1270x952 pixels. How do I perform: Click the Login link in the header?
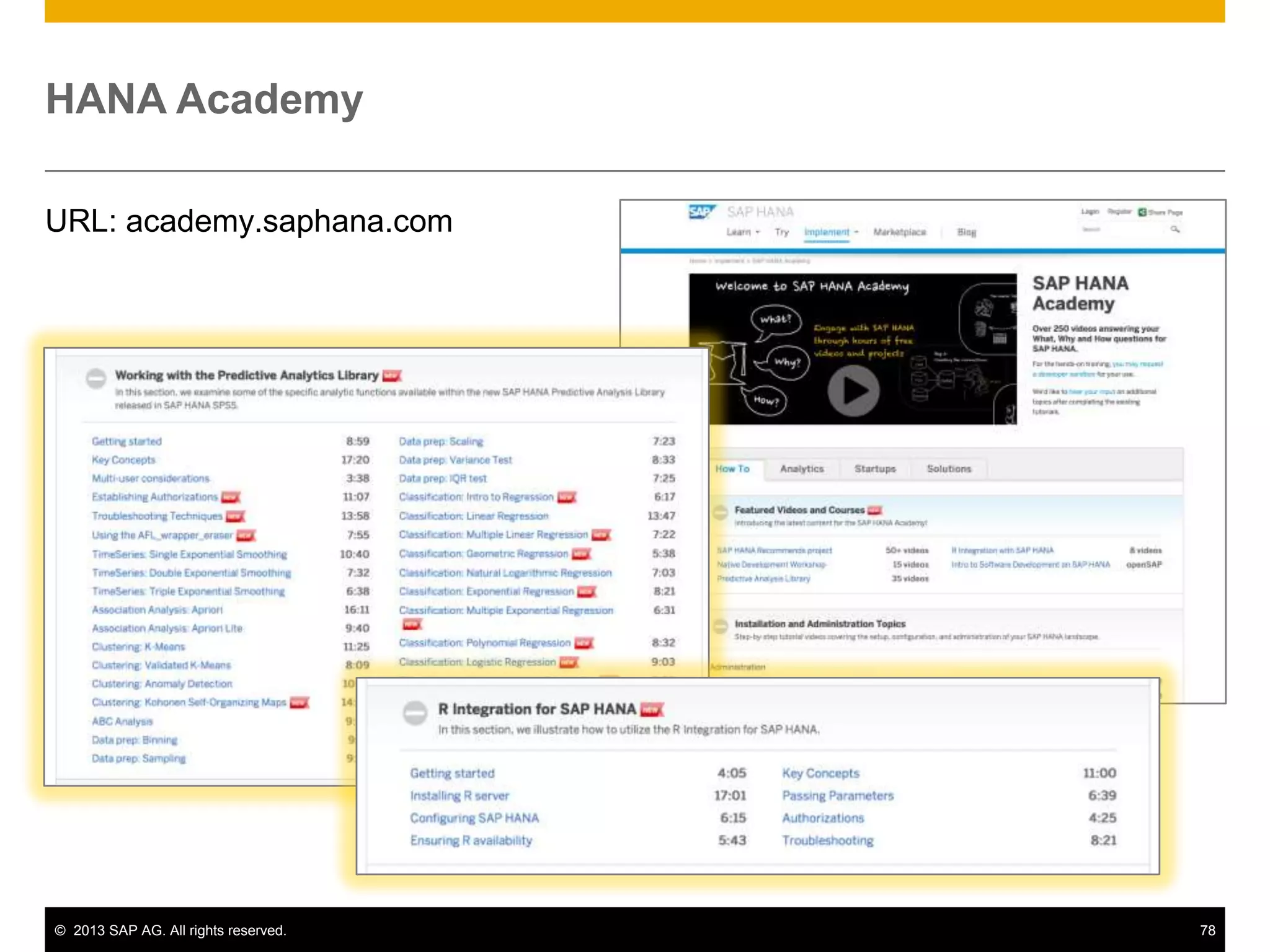1090,211
